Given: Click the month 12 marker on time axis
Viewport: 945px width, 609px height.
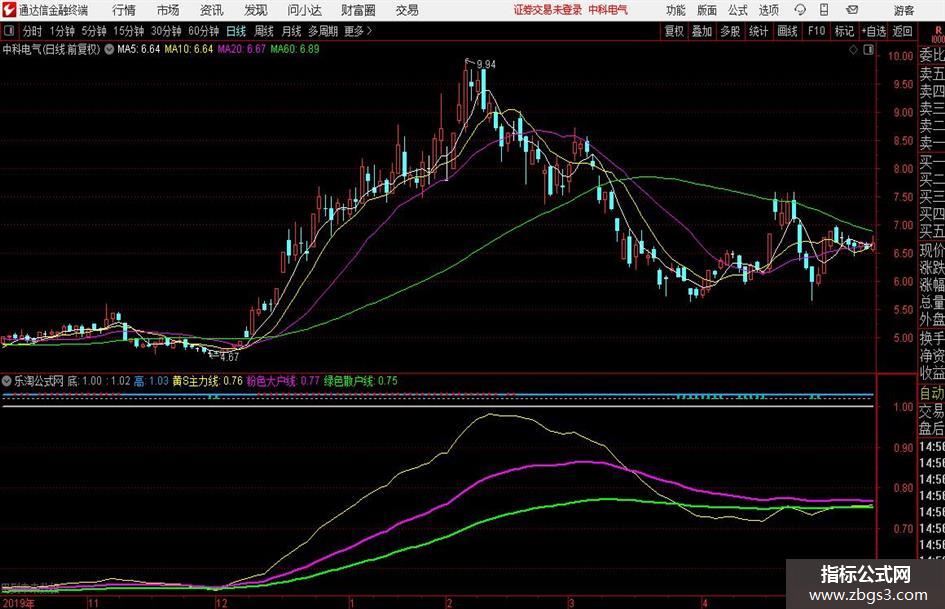Looking at the screenshot, I should tap(222, 603).
